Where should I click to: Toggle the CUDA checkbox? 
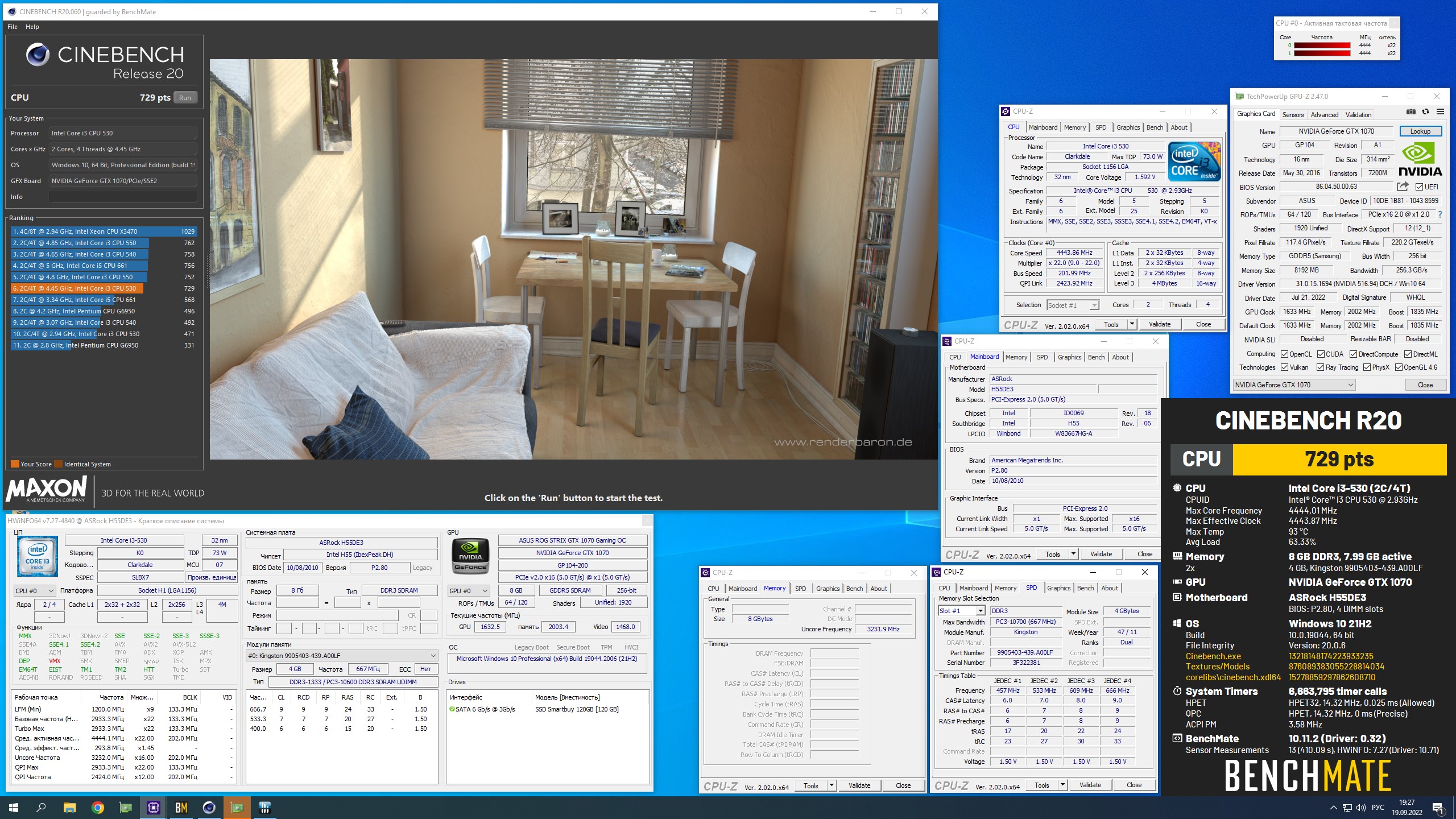tap(1321, 354)
